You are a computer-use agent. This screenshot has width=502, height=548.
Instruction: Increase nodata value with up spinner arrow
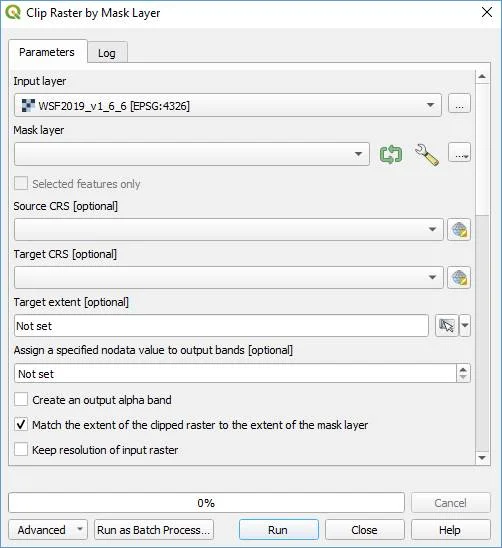463,369
